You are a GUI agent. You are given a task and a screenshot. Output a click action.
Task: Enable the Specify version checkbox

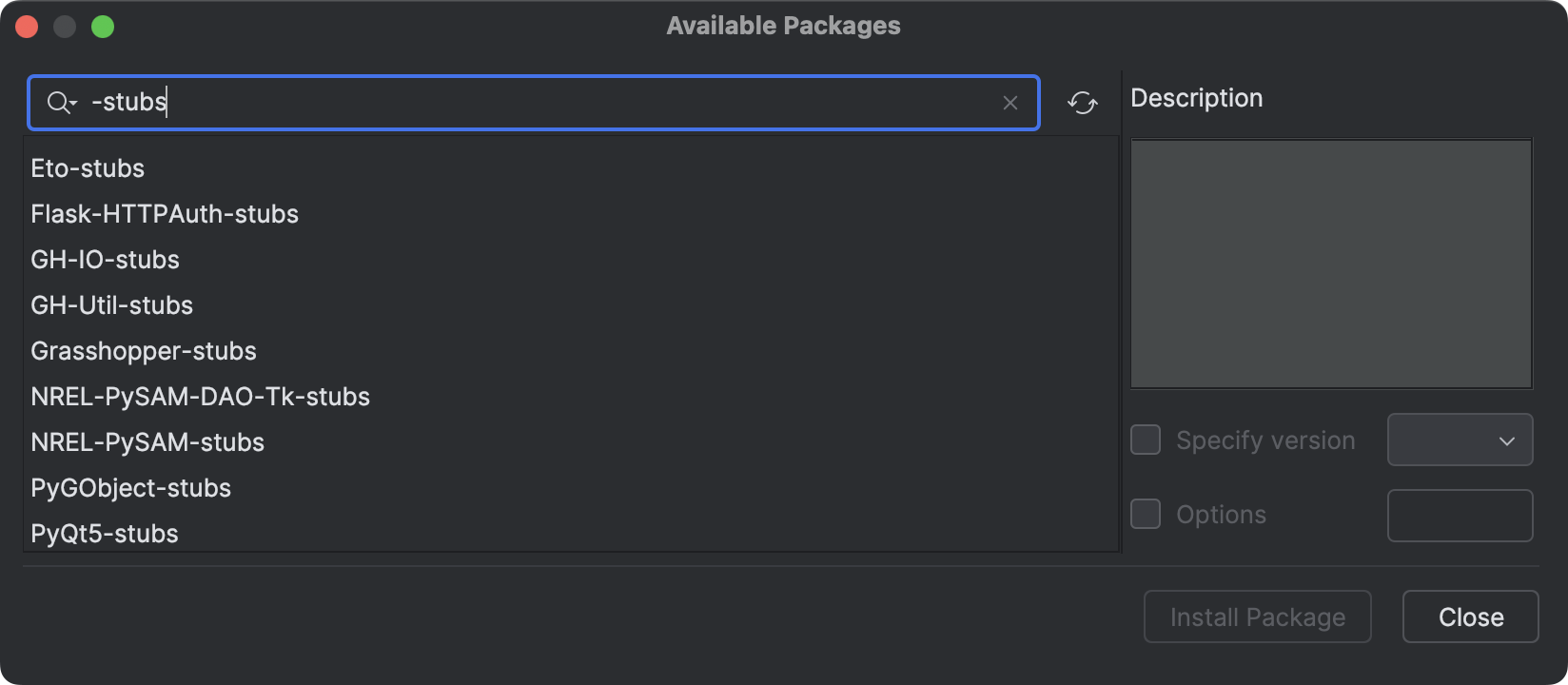click(x=1146, y=440)
